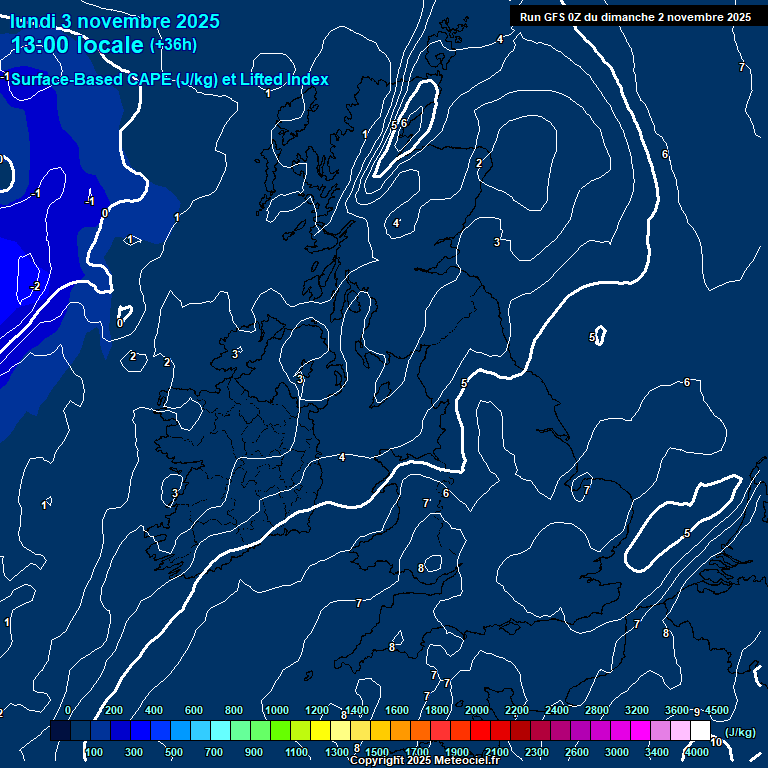Click 'Surface-Based CAPE (J/kg) et Lifted Index' caption
The image size is (768, 768).
[169, 79]
